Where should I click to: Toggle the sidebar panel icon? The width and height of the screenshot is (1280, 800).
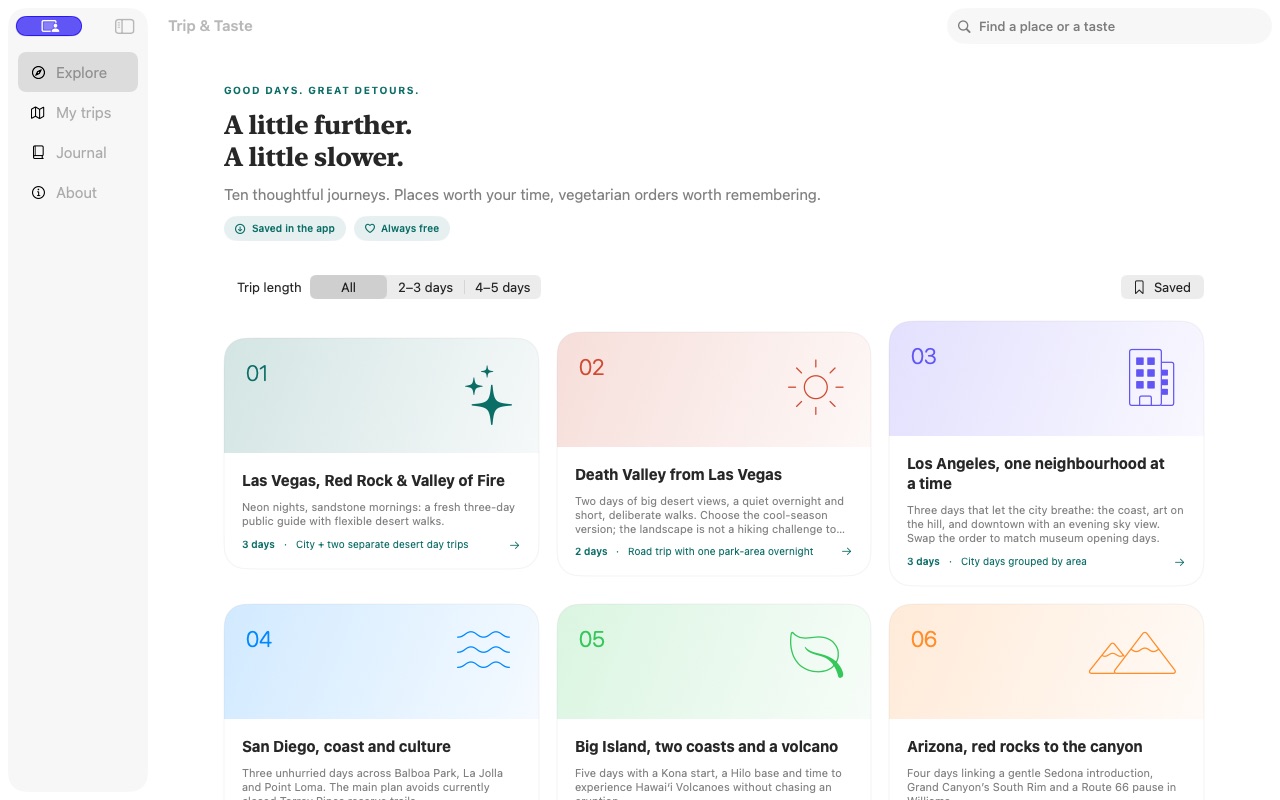(x=125, y=26)
